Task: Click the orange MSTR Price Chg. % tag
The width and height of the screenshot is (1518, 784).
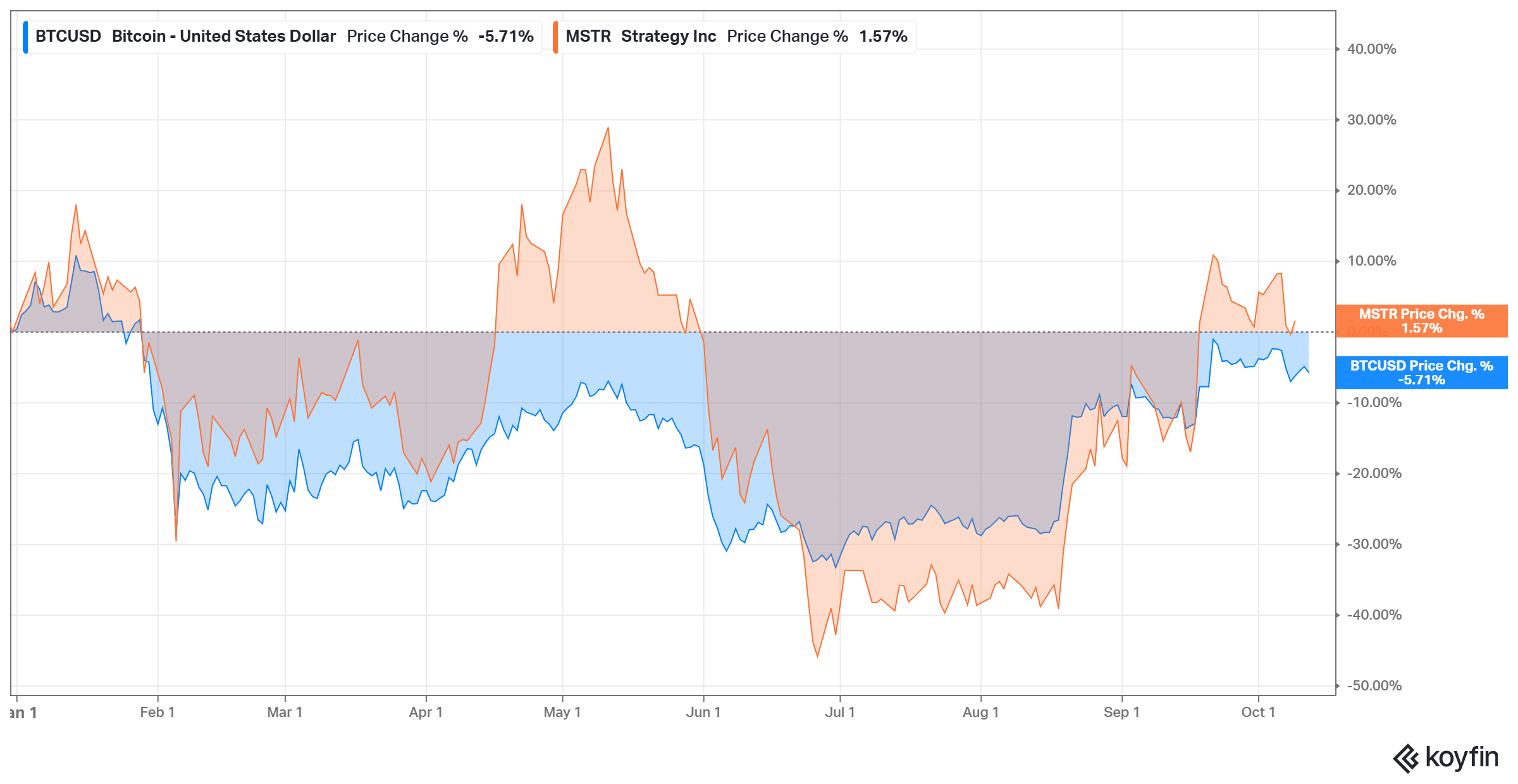Action: tap(1421, 321)
